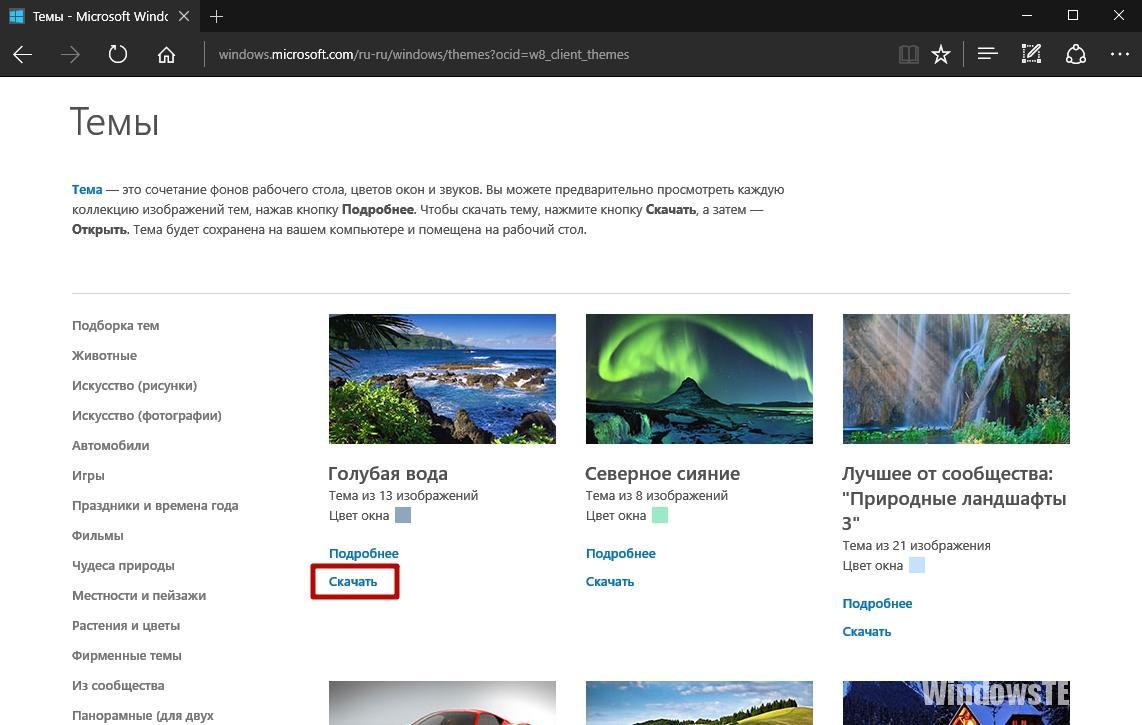Open Подборка тем category

pos(115,326)
